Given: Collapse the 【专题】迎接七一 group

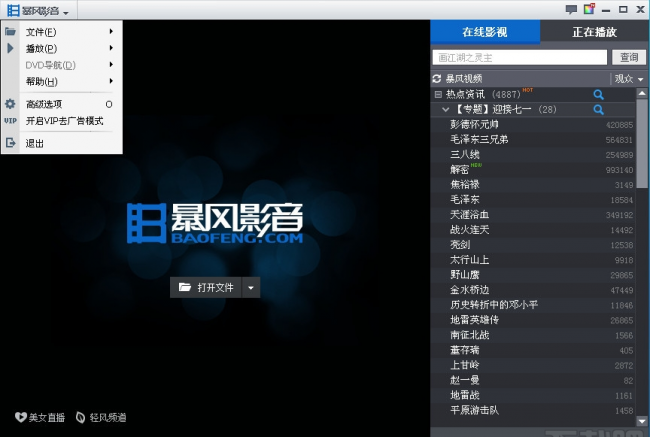Looking at the screenshot, I should click(446, 109).
